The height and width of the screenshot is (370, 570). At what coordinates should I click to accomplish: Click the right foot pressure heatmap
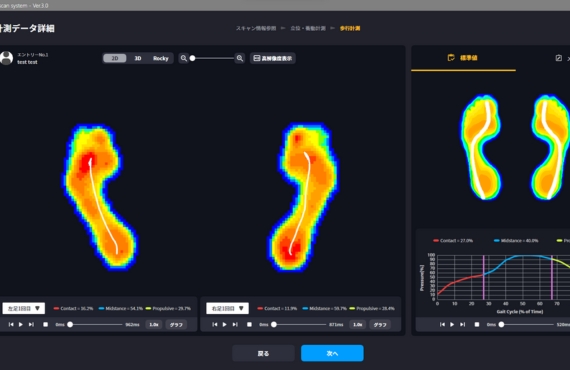[x=303, y=197]
